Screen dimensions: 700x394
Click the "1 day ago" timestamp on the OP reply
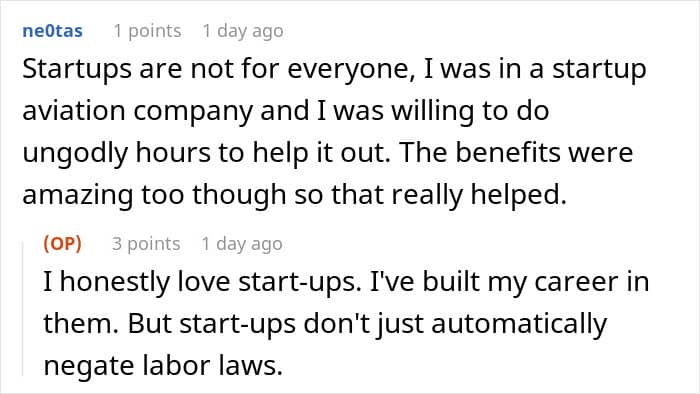[242, 244]
